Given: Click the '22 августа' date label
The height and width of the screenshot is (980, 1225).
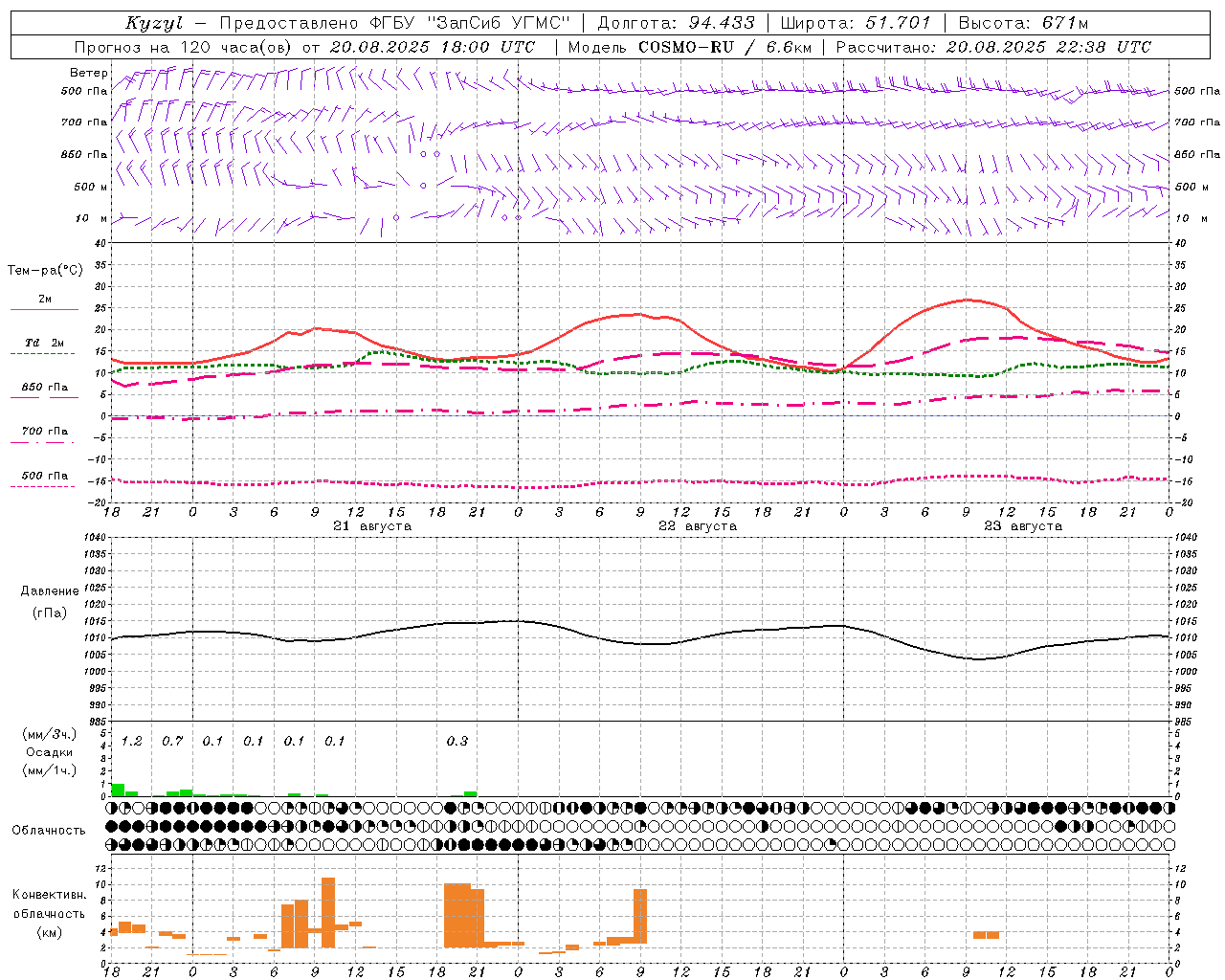Looking at the screenshot, I should (698, 526).
